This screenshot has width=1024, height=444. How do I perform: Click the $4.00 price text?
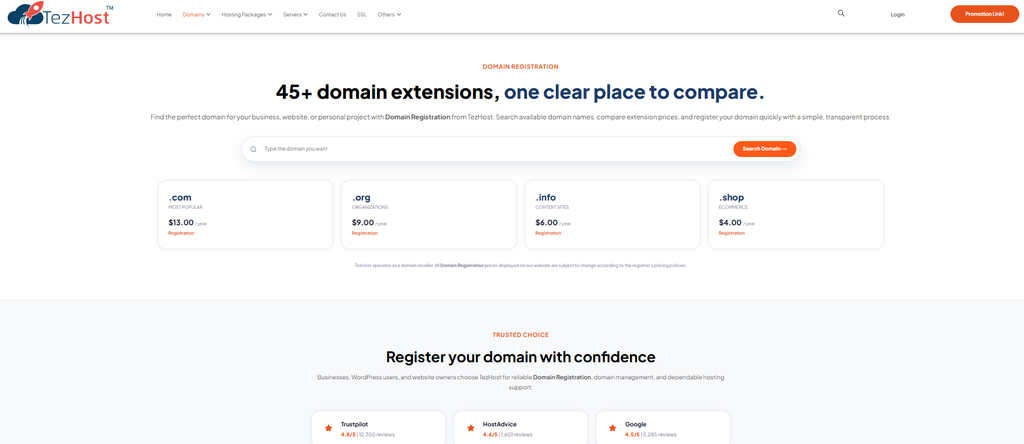click(x=730, y=223)
